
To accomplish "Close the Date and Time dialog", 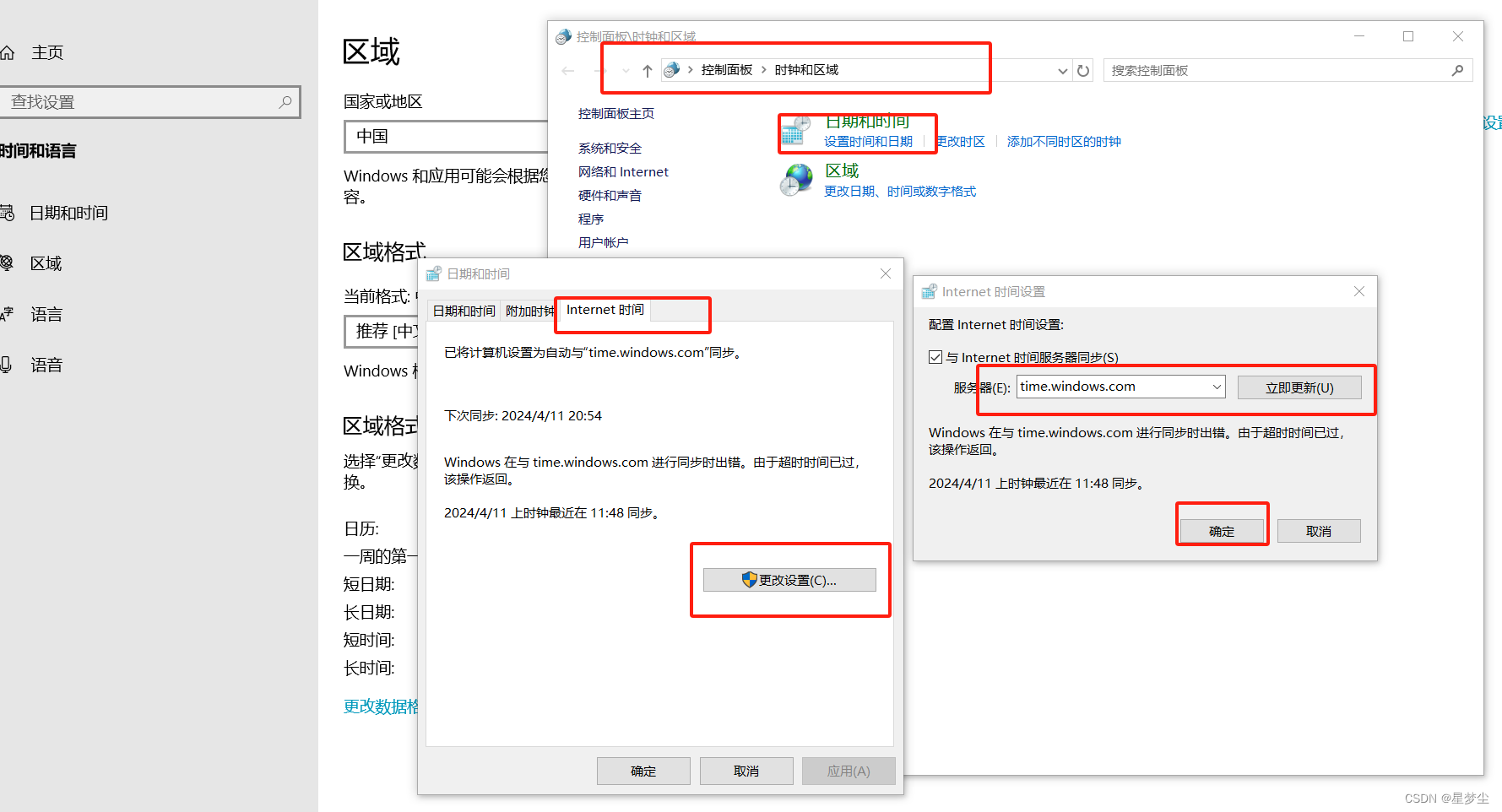I will 886,273.
